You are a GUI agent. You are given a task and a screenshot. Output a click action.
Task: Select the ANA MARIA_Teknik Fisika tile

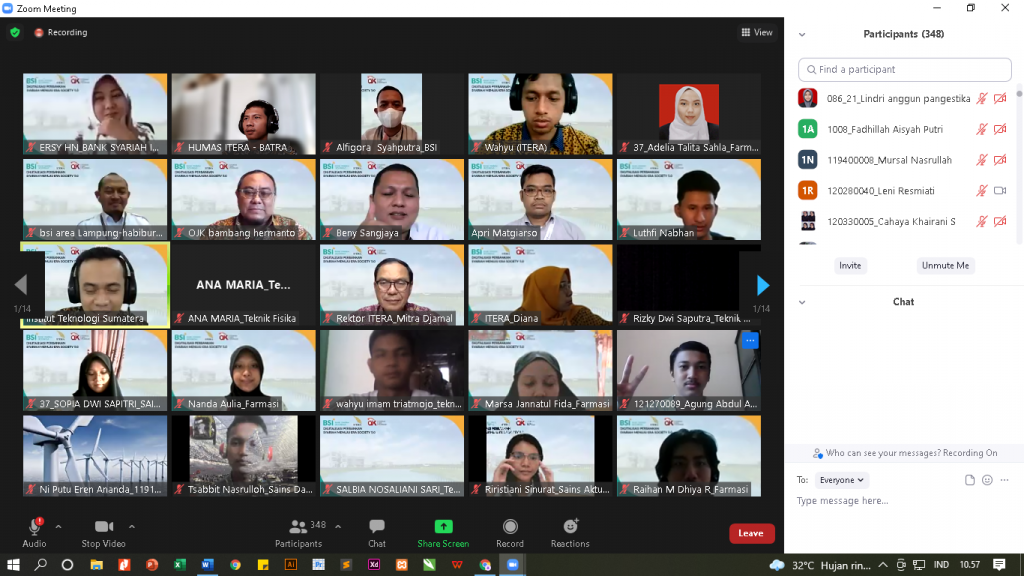[x=244, y=285]
